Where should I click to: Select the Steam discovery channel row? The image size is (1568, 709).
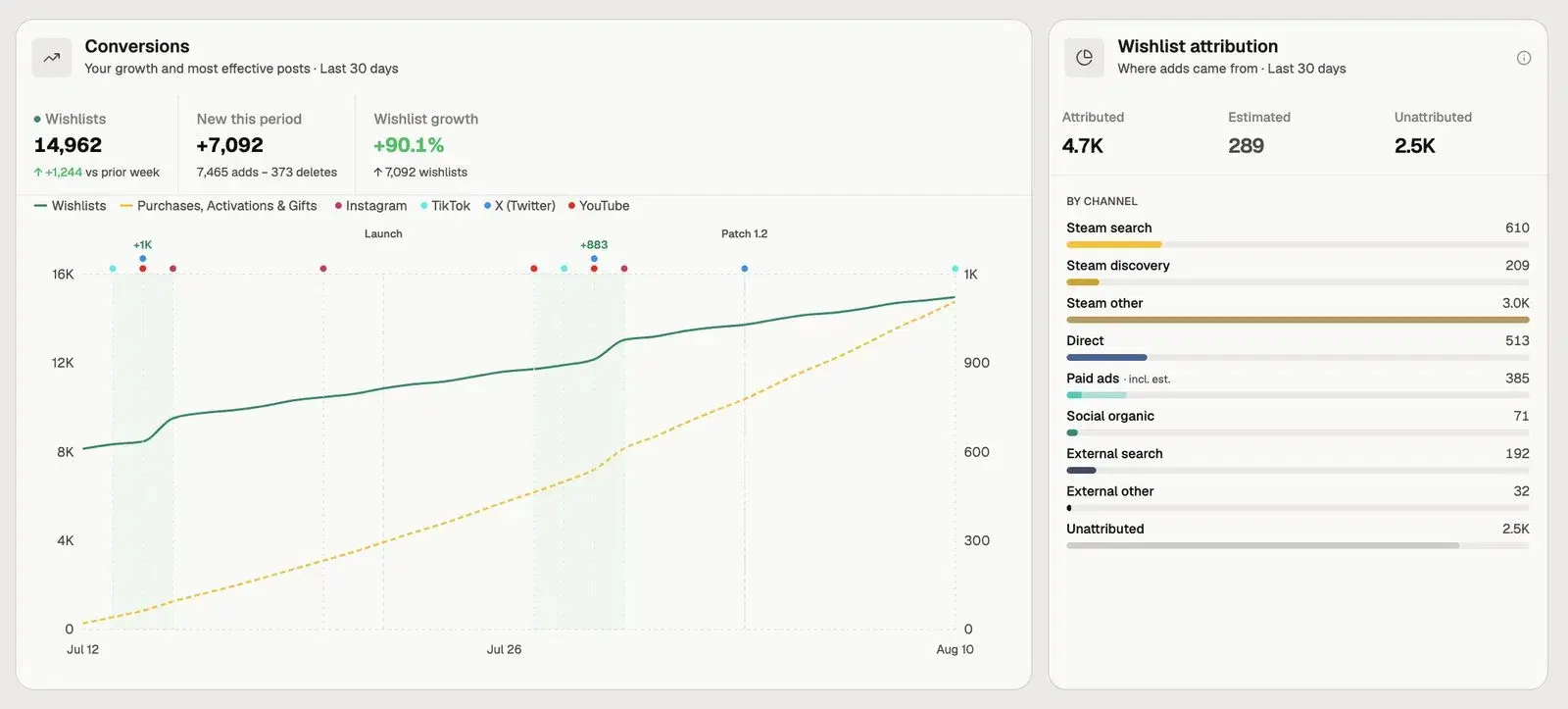[x=1298, y=274]
